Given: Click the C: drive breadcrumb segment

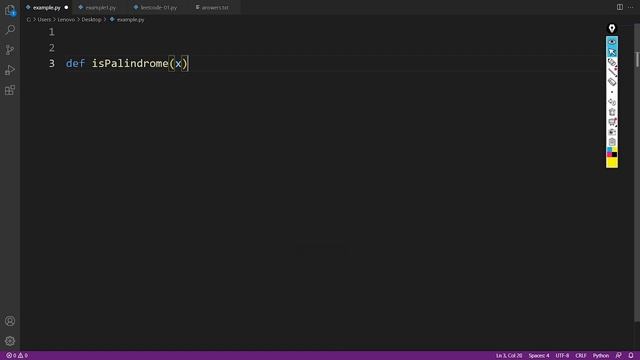Looking at the screenshot, I should click(x=29, y=20).
